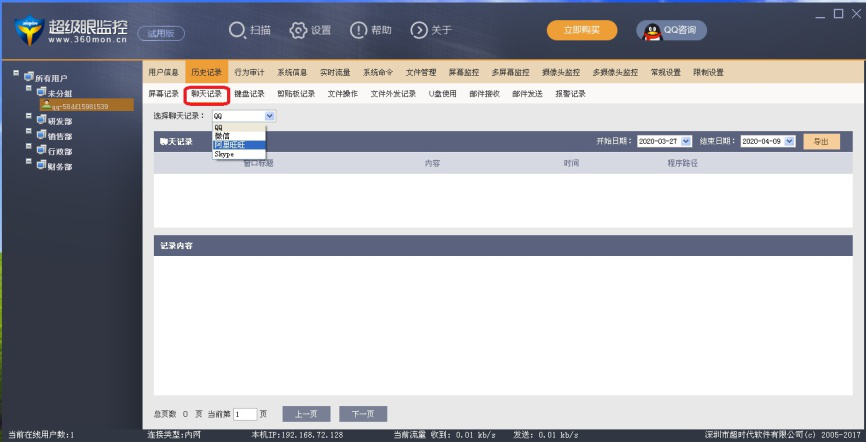The height and width of the screenshot is (442, 866).
Task: Open the 多摄像头监控 tab
Action: (x=615, y=72)
